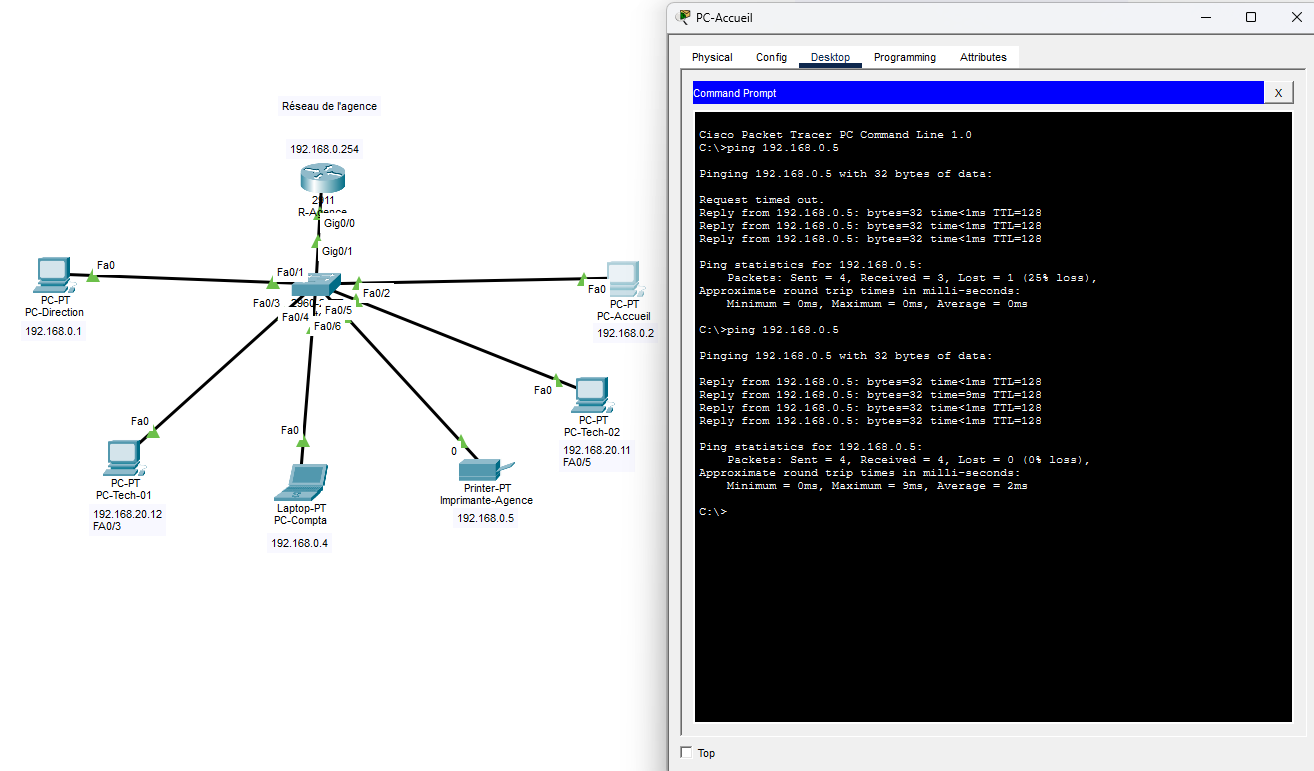Open the PC-Direction computer icon

pyautogui.click(x=52, y=275)
